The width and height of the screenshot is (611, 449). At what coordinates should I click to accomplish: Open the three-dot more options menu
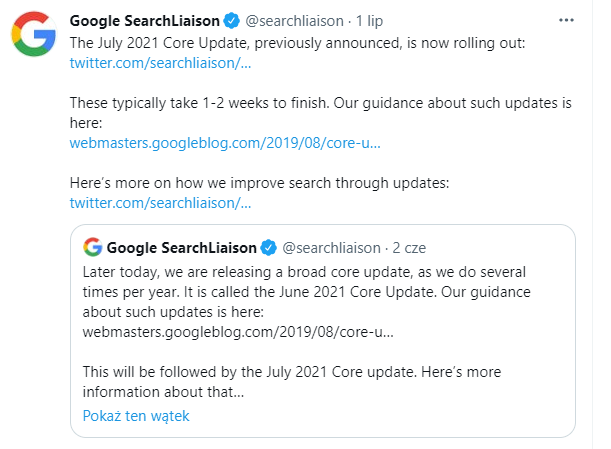point(566,20)
